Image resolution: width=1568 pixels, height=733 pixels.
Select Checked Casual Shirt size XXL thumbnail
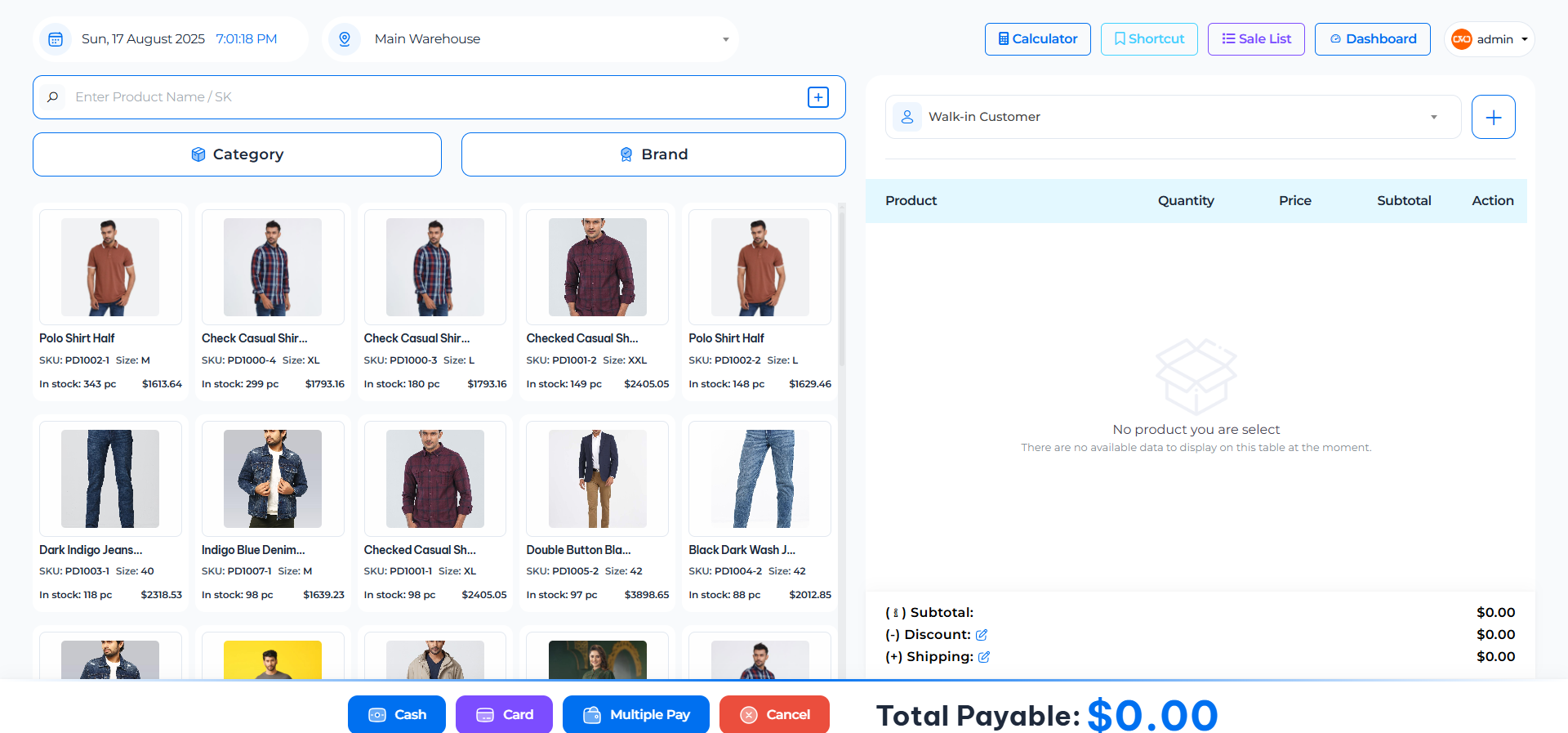point(598,267)
